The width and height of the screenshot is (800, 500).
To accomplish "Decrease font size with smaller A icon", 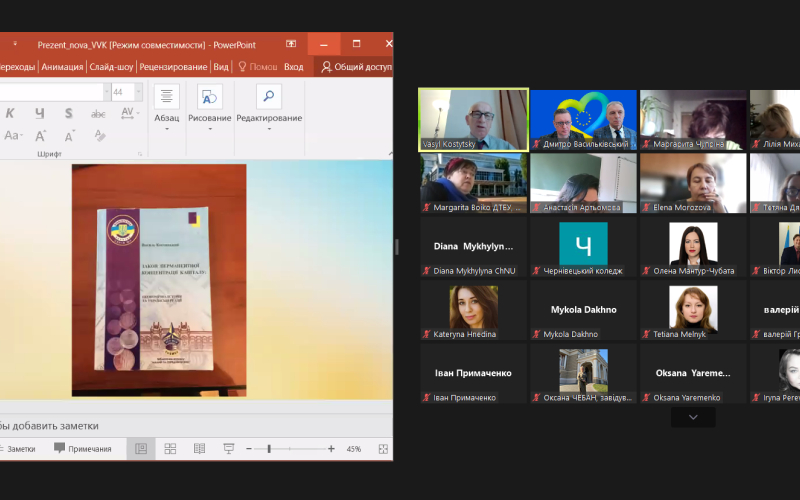I will click(69, 136).
